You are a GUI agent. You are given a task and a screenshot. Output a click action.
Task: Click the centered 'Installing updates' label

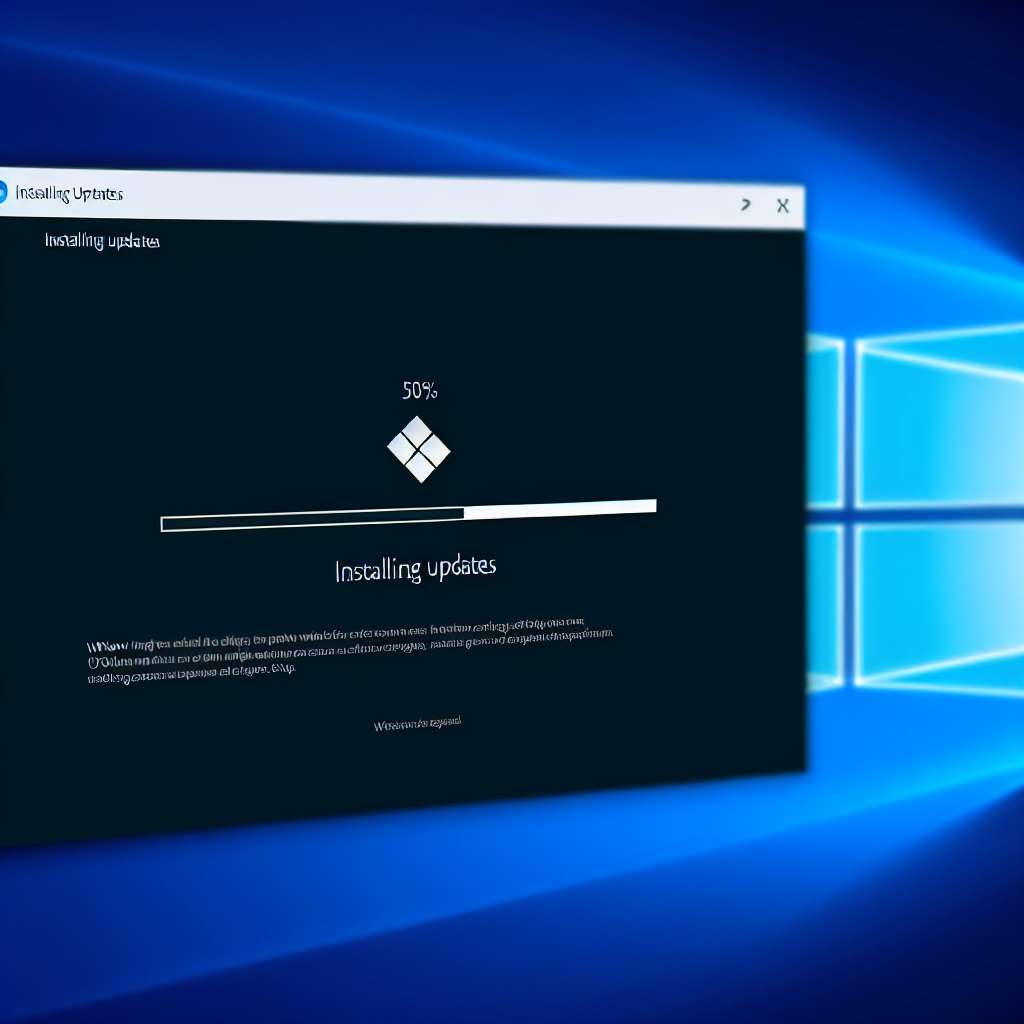(415, 568)
